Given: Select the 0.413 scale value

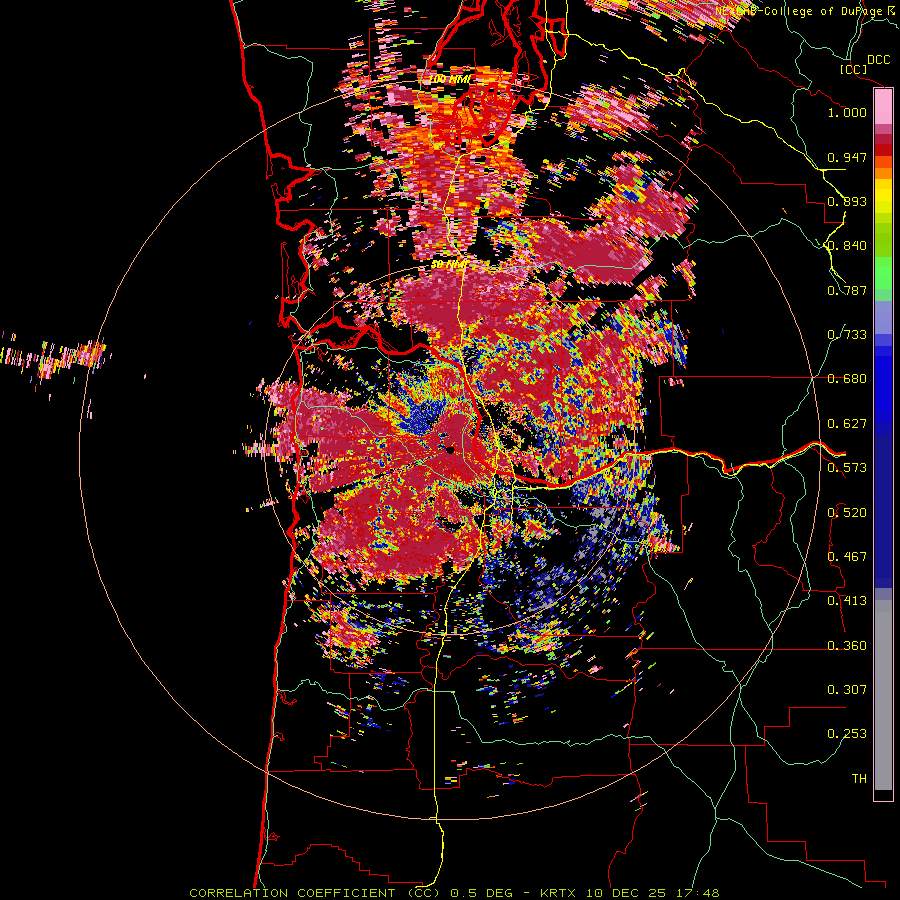Looking at the screenshot, I should 847,601.
